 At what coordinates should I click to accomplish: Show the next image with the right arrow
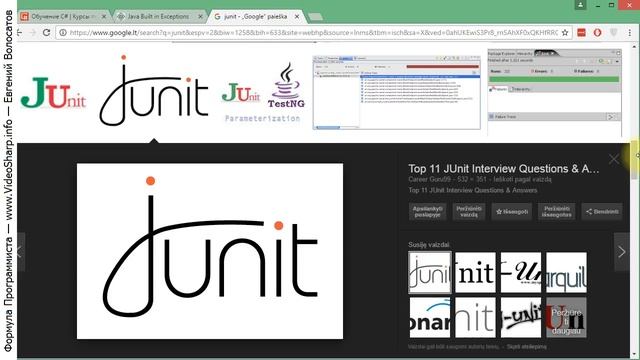622,252
